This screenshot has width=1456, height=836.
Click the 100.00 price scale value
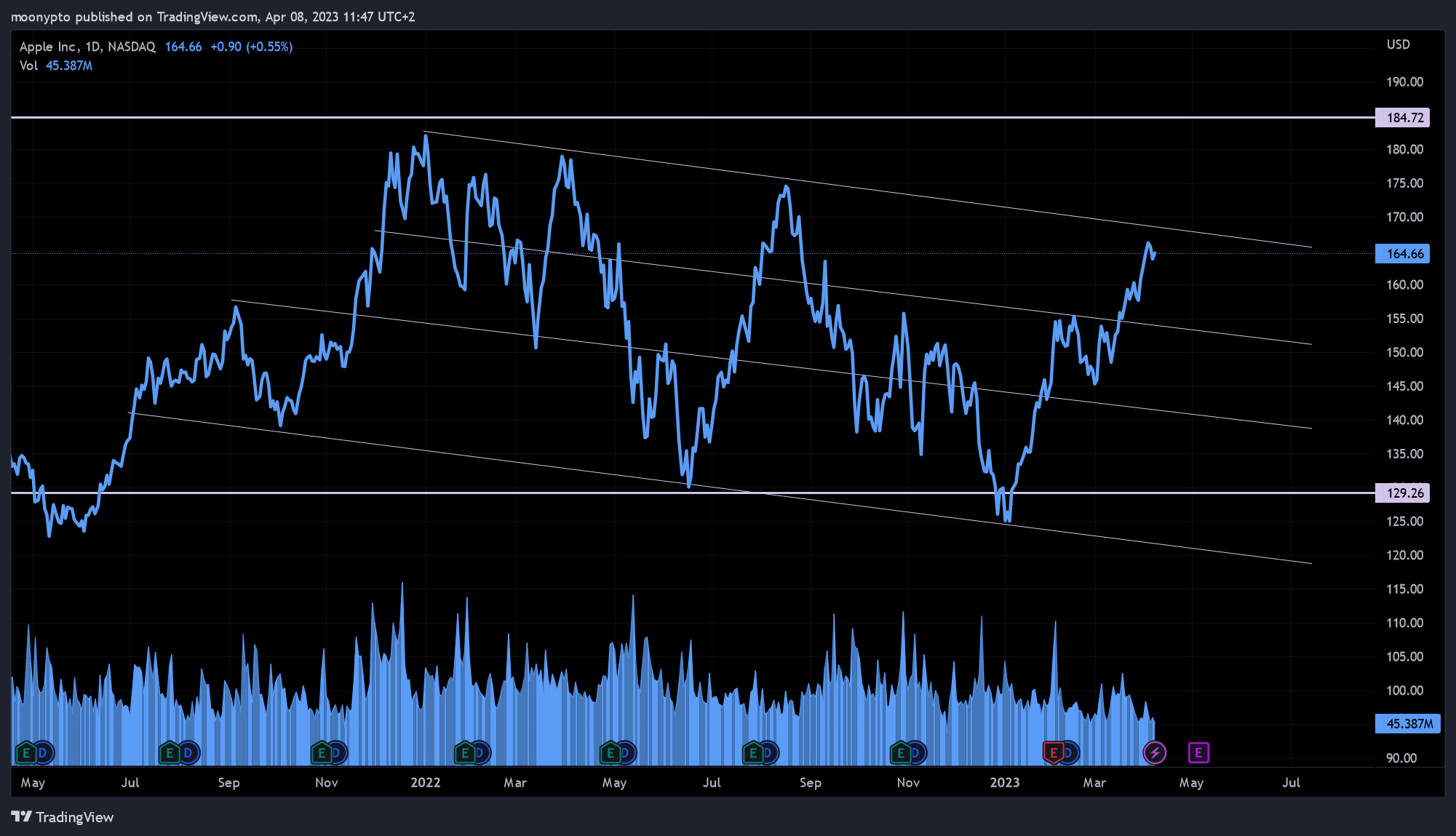1405,690
